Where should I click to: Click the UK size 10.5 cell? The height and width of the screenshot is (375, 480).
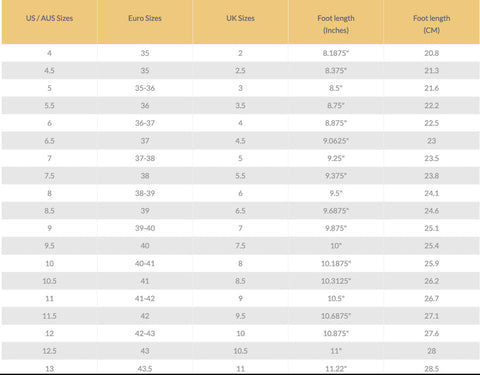(240, 351)
